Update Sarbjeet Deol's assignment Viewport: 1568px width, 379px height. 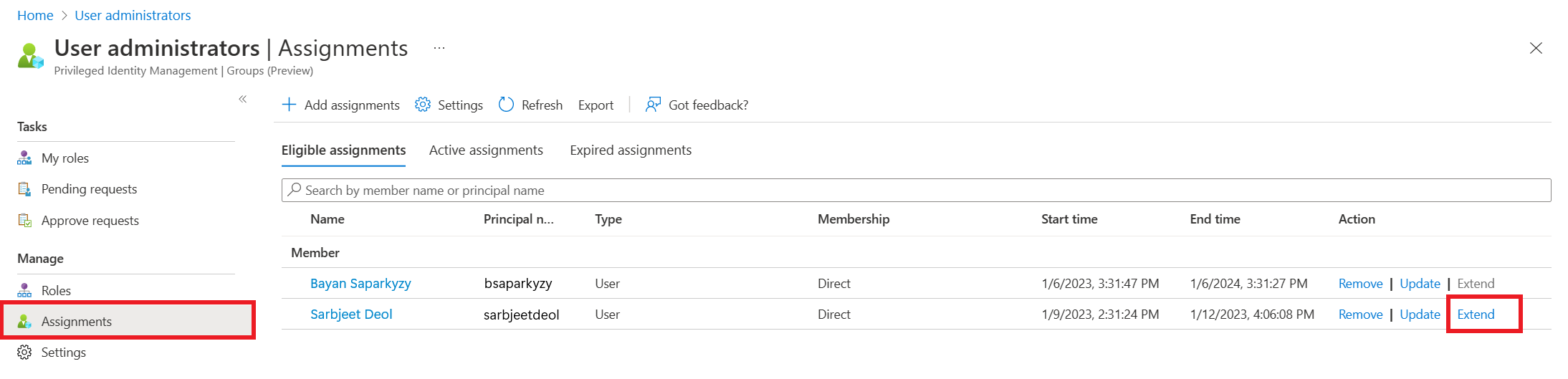click(x=1420, y=315)
